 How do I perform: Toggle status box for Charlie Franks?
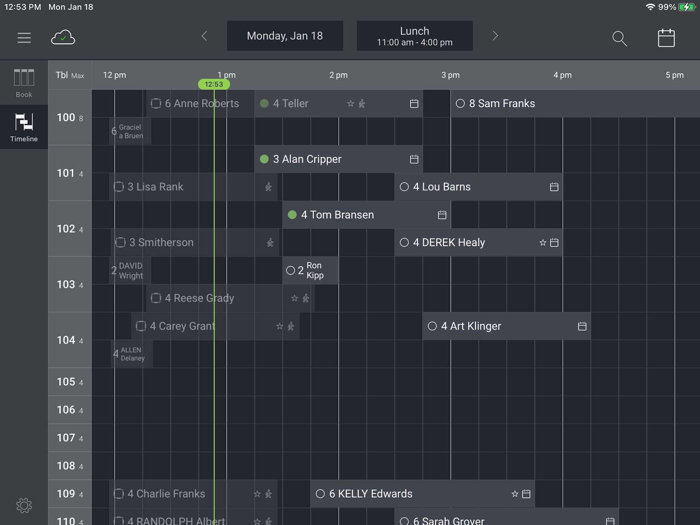click(118, 494)
